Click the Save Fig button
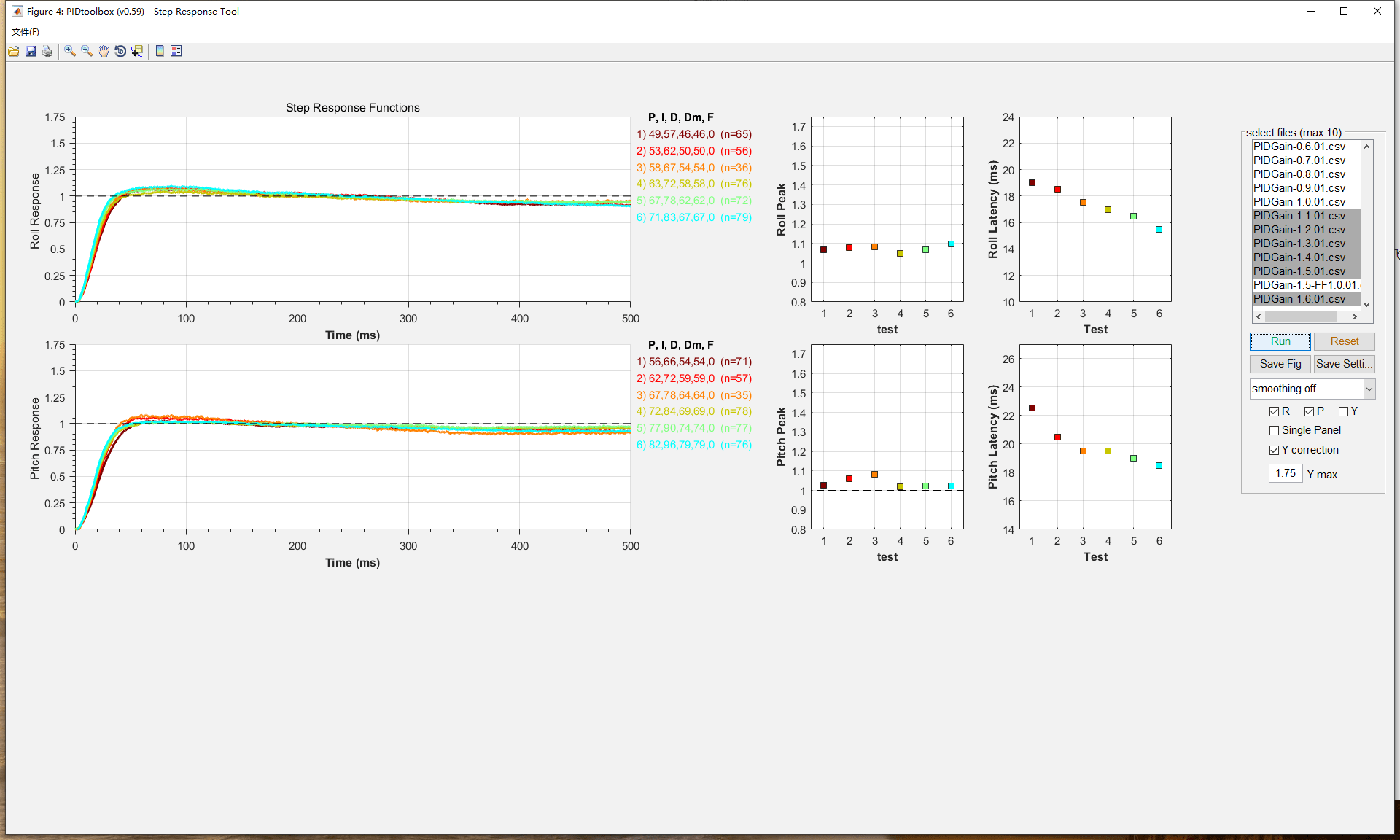Image resolution: width=1400 pixels, height=840 pixels. pos(1280,364)
